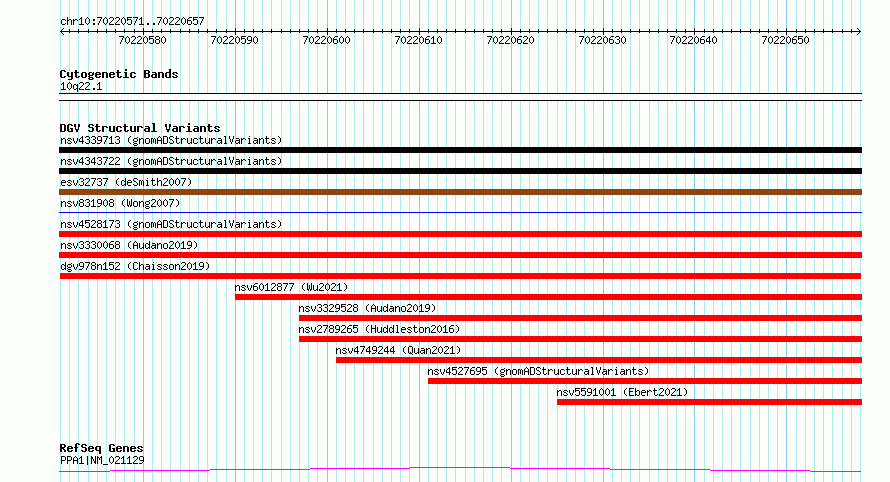Viewport: 890px width, 482px height.
Task: Click the DGV Structural Variants heading
Action: [140, 128]
